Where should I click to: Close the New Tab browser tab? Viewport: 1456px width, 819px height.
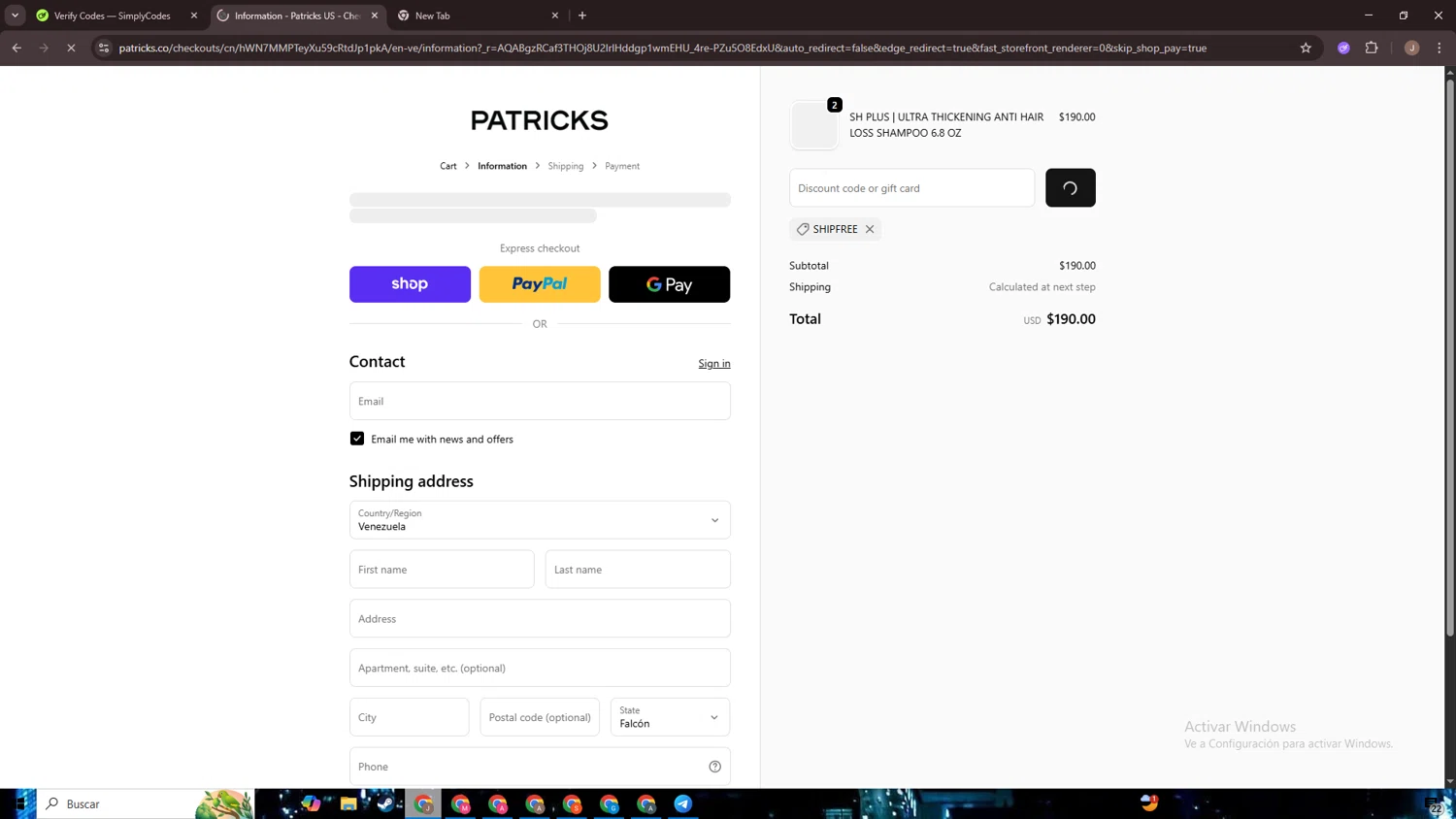coord(555,16)
